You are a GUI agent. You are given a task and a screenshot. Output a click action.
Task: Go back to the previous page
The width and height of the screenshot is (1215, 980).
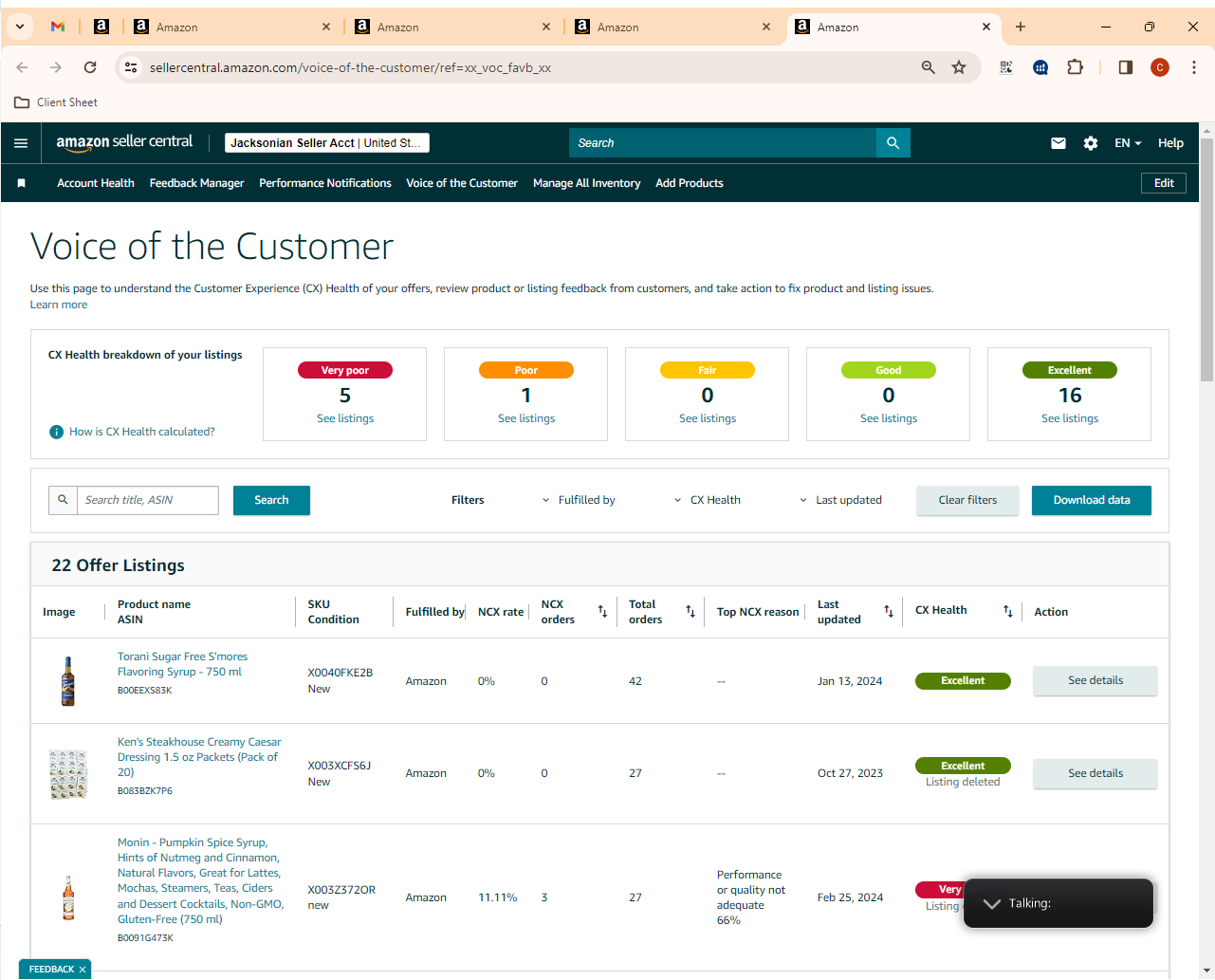[22, 67]
